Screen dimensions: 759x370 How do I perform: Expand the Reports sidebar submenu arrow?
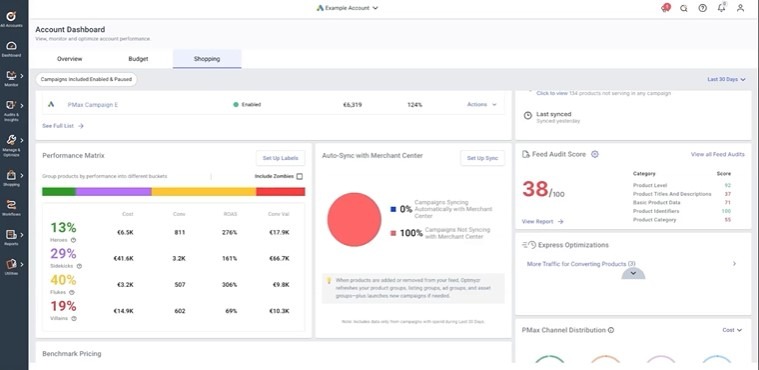coord(22,235)
